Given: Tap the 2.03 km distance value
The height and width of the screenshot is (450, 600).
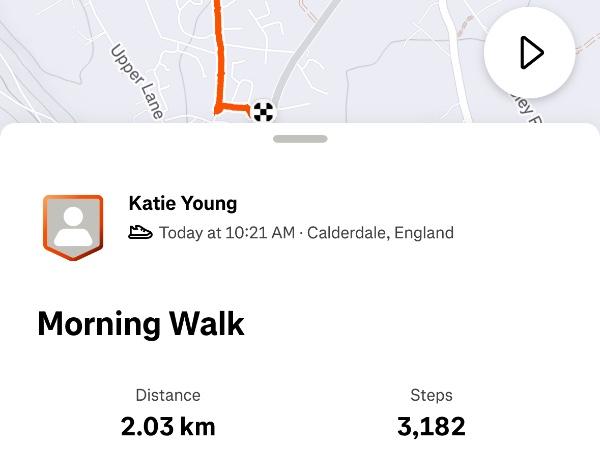Looking at the screenshot, I should tap(168, 427).
